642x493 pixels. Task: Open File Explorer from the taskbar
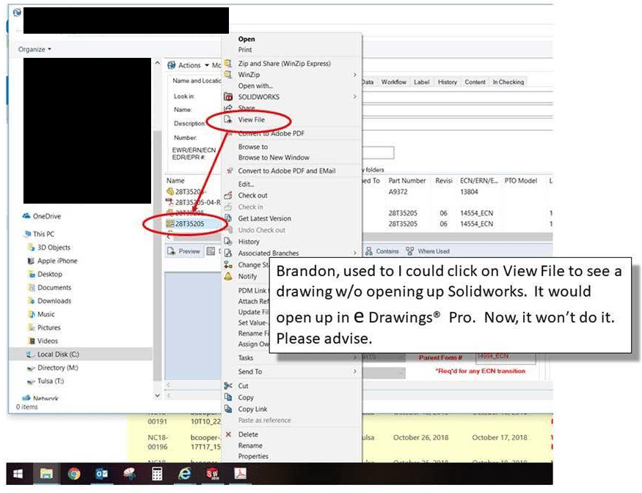[x=46, y=474]
